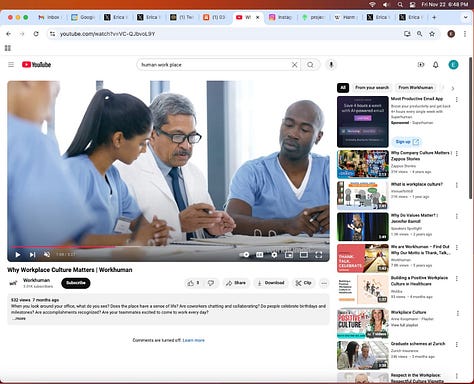Open a new browser tab

434,17
